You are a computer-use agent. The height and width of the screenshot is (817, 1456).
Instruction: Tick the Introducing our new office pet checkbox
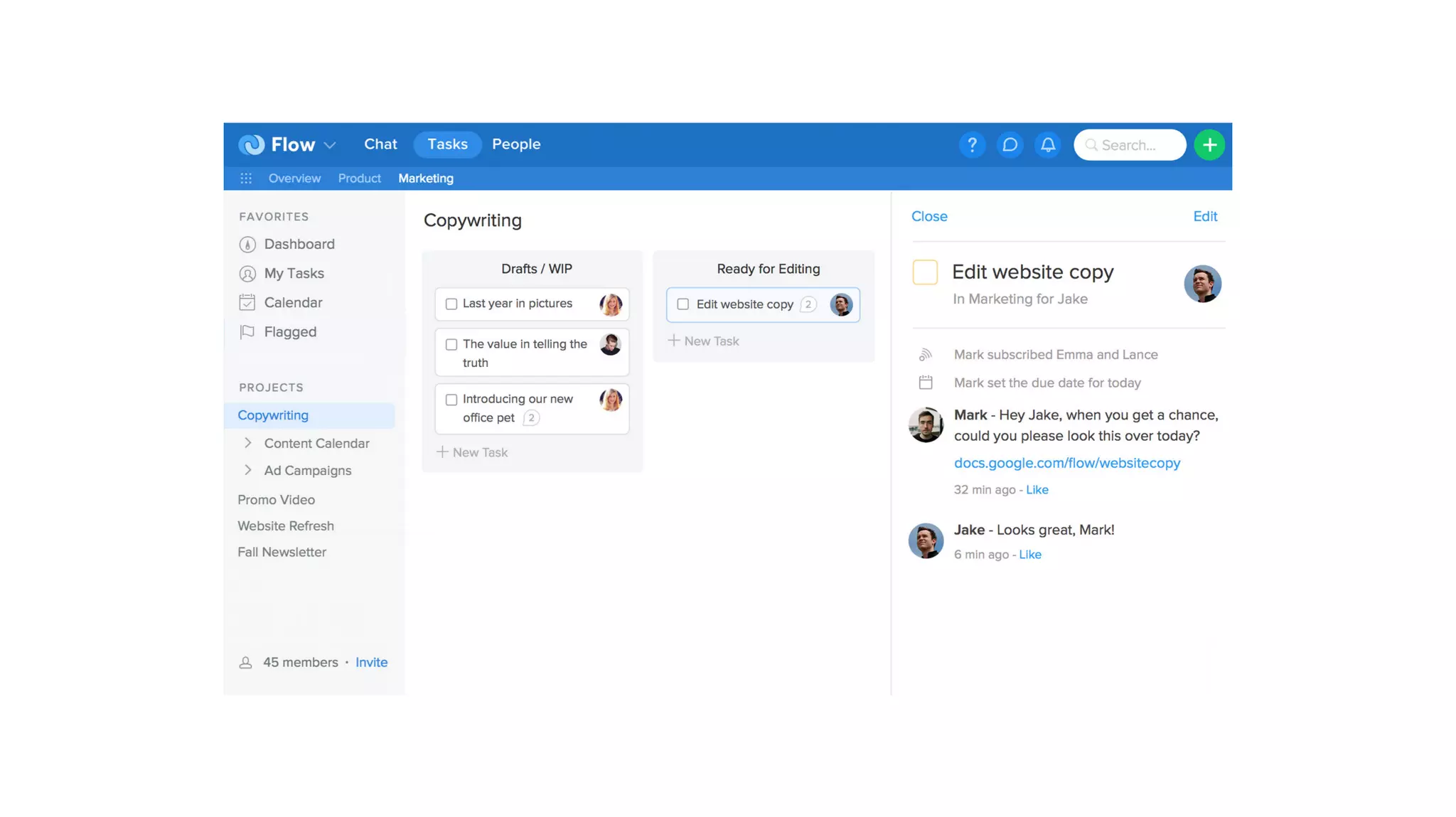tap(451, 400)
